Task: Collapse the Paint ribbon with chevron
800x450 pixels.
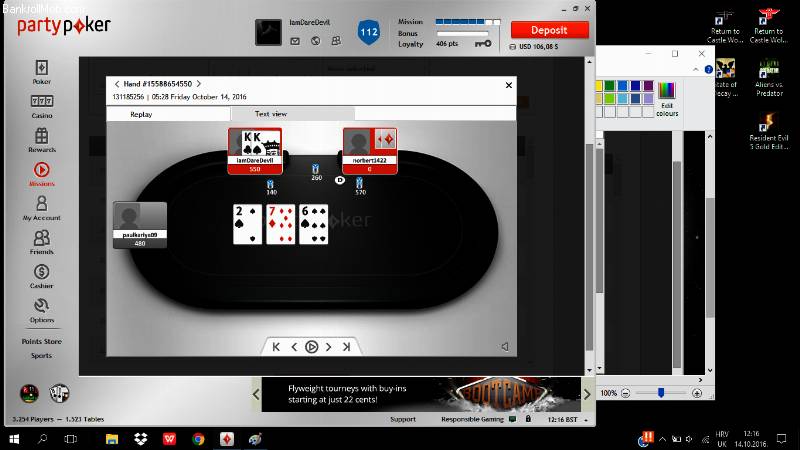Action: pos(695,69)
